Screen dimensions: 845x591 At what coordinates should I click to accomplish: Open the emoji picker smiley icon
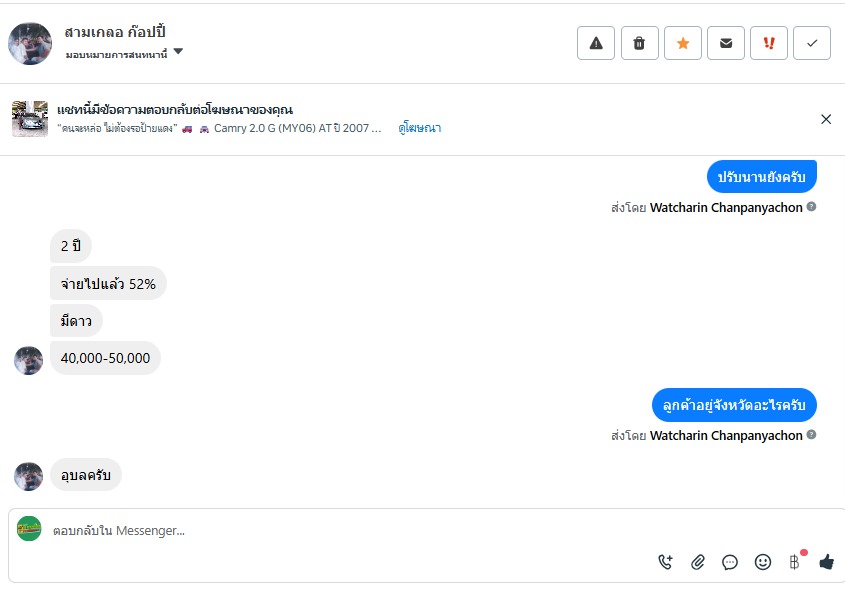[763, 562]
